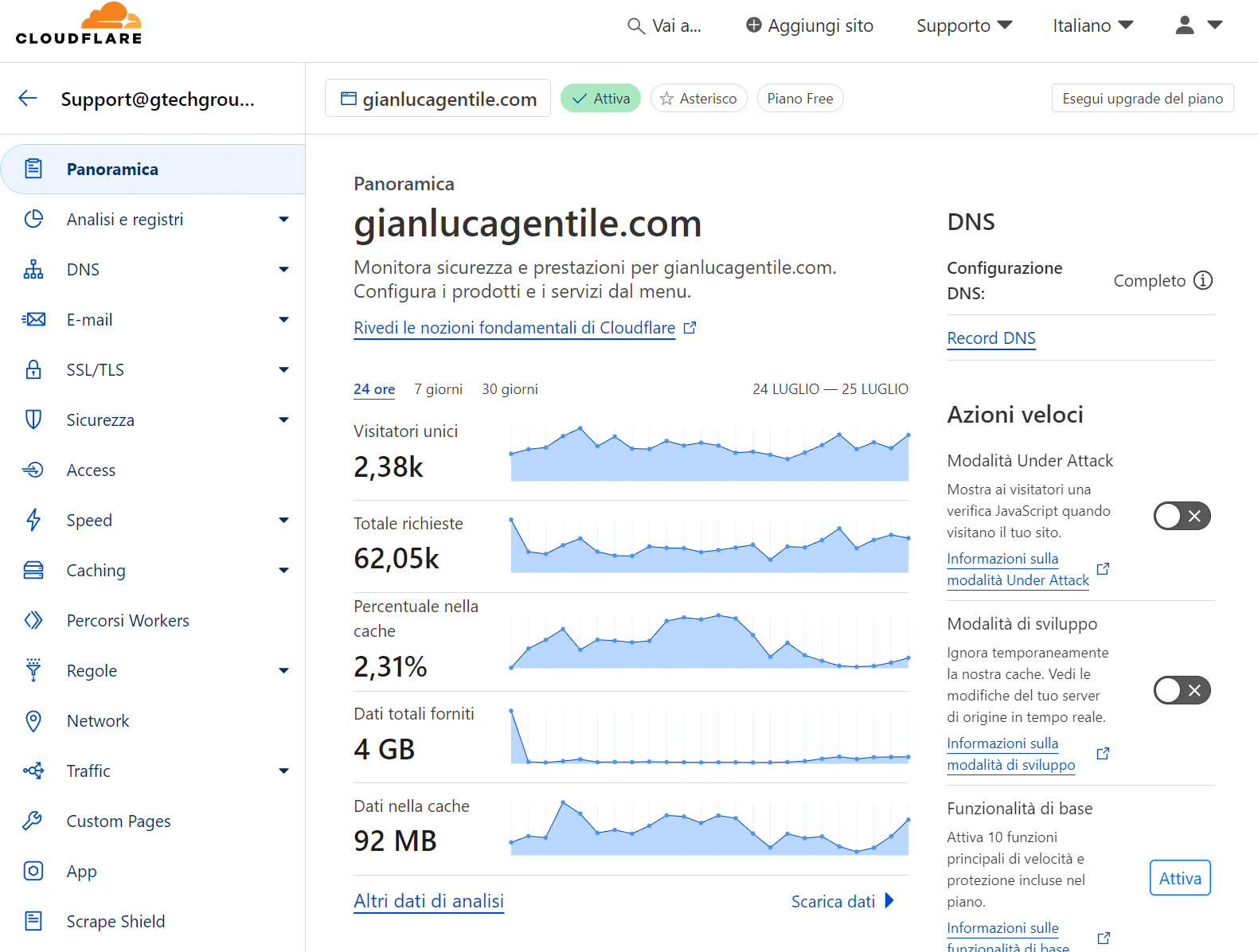Expand the Sicurezza submenu arrow

283,419
